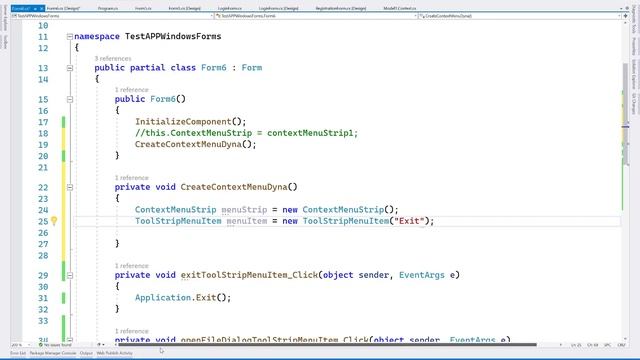Open the TestAPPWindowsForms project dropdown
The height and width of the screenshot is (360, 640).
click(112, 16)
